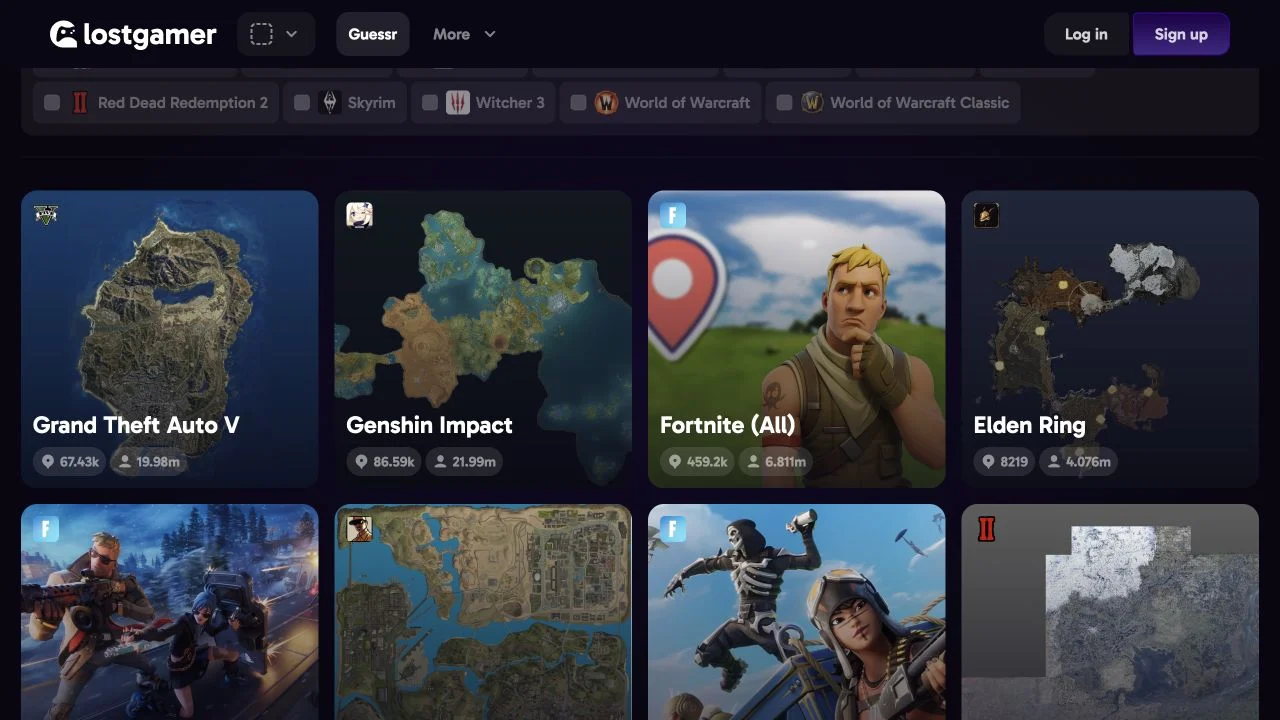Enable the Skyrim filter checkbox
The image size is (1280, 720).
coord(302,102)
